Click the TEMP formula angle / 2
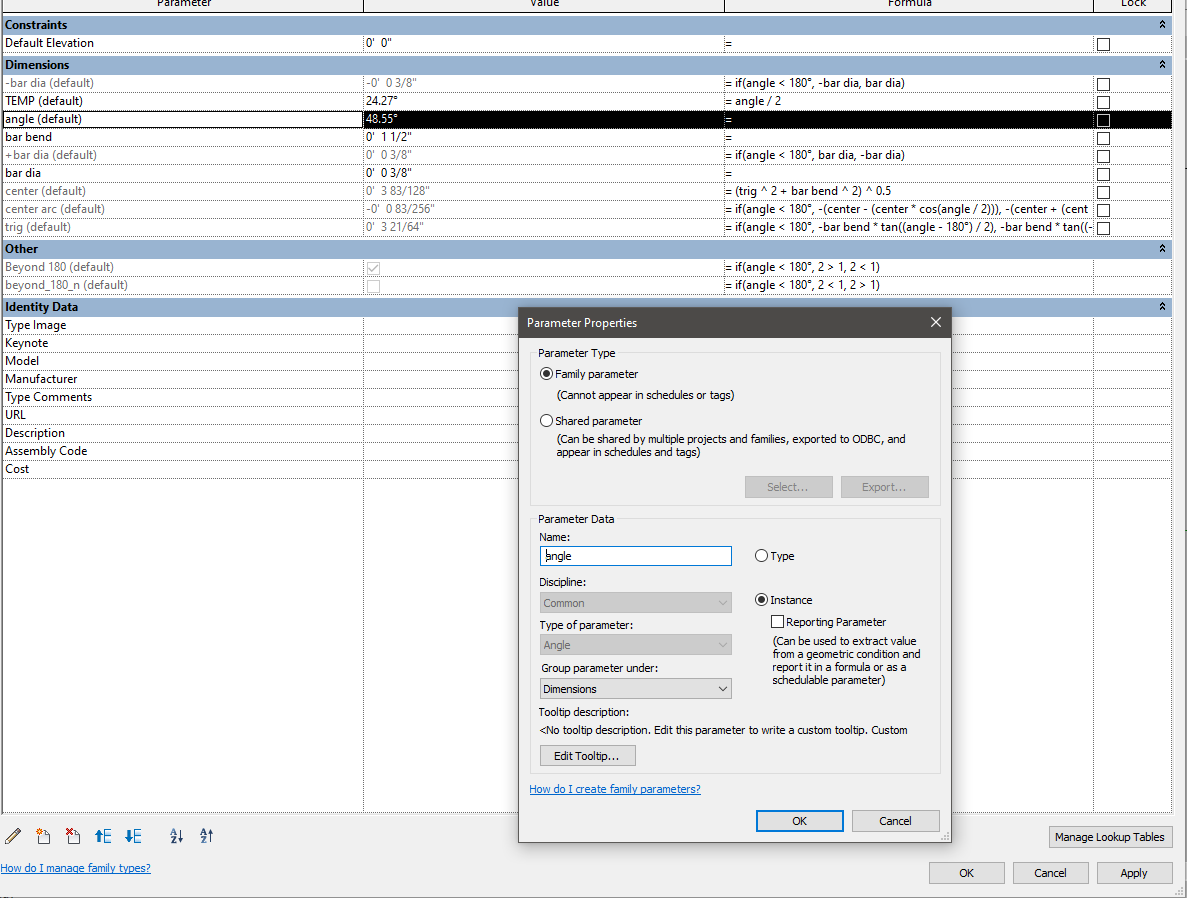Image resolution: width=1187 pixels, height=898 pixels. pos(758,101)
